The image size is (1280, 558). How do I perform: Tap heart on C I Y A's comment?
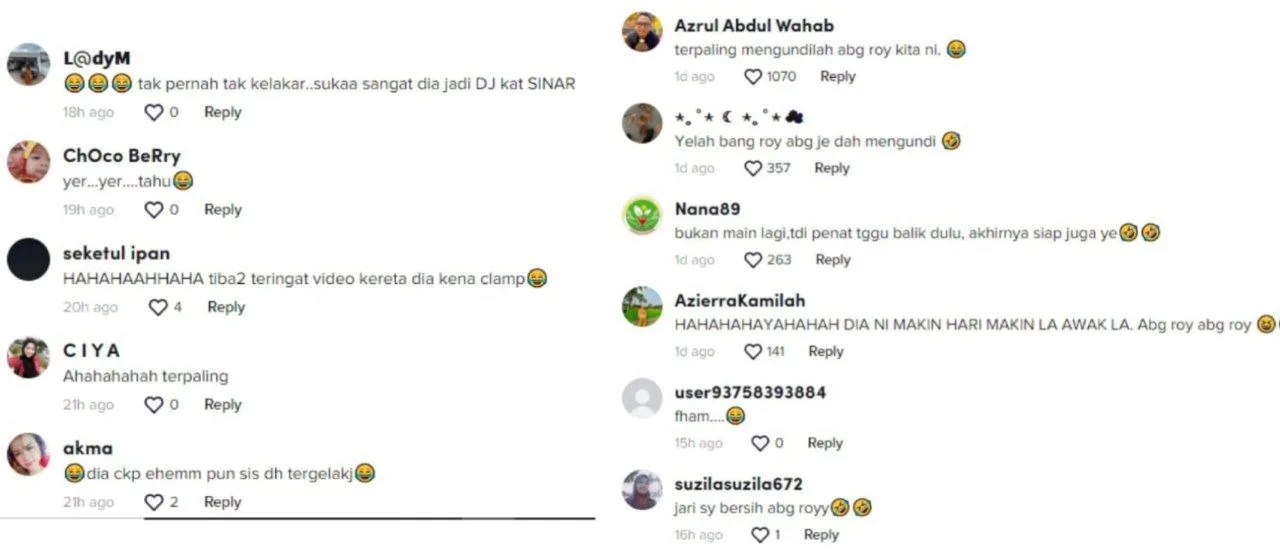point(154,405)
